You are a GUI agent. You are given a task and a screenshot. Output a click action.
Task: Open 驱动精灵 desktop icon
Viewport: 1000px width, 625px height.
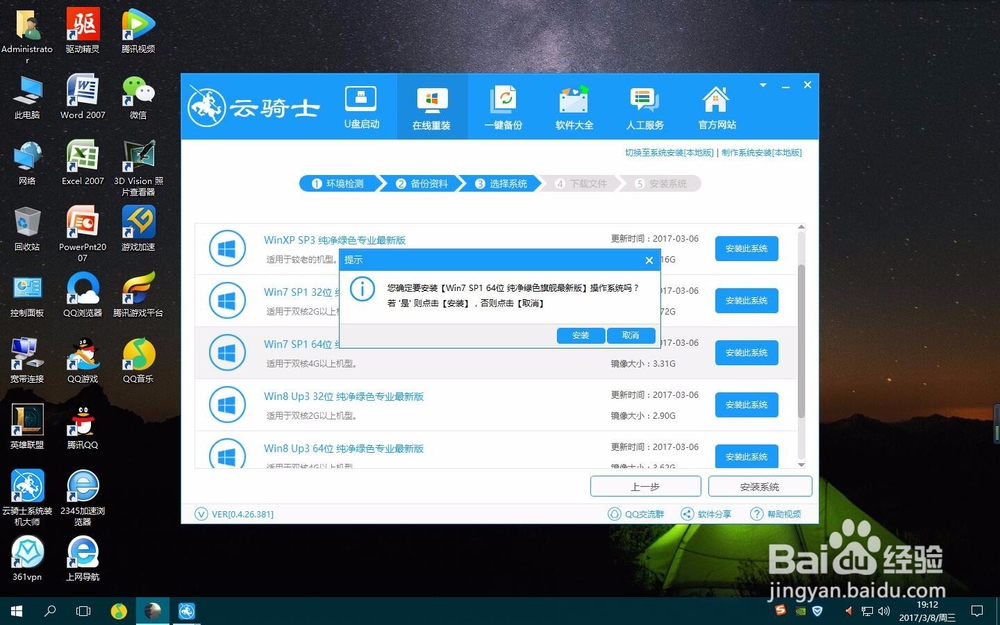pos(83,31)
